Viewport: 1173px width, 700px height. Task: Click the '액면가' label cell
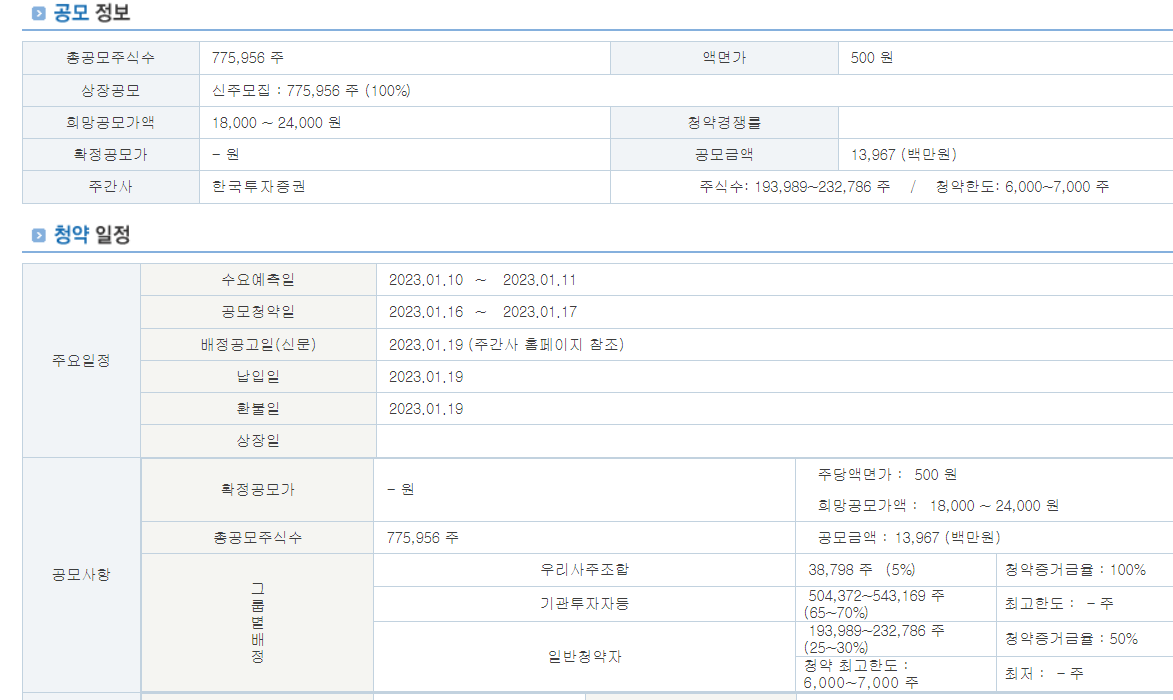point(724,58)
